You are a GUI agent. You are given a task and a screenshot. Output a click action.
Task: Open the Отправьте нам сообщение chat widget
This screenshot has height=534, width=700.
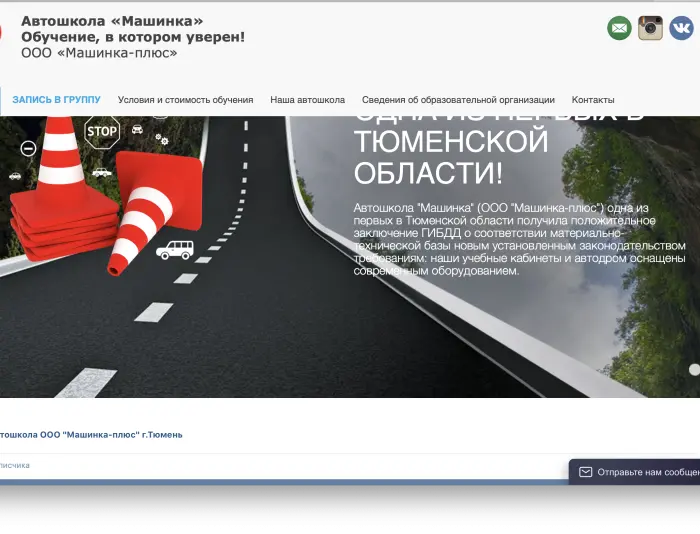pyautogui.click(x=634, y=472)
